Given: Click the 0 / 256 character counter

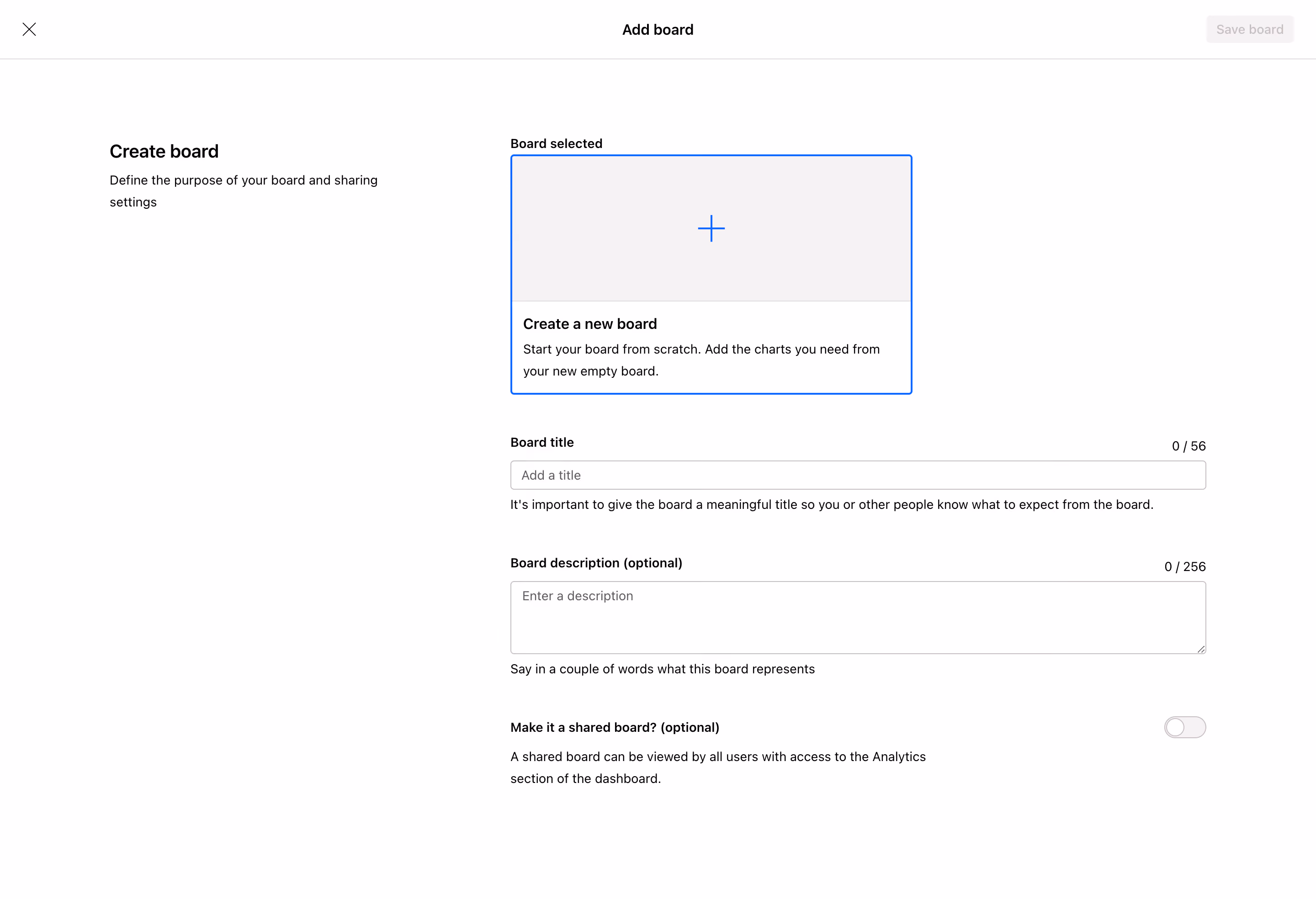Looking at the screenshot, I should (1185, 567).
